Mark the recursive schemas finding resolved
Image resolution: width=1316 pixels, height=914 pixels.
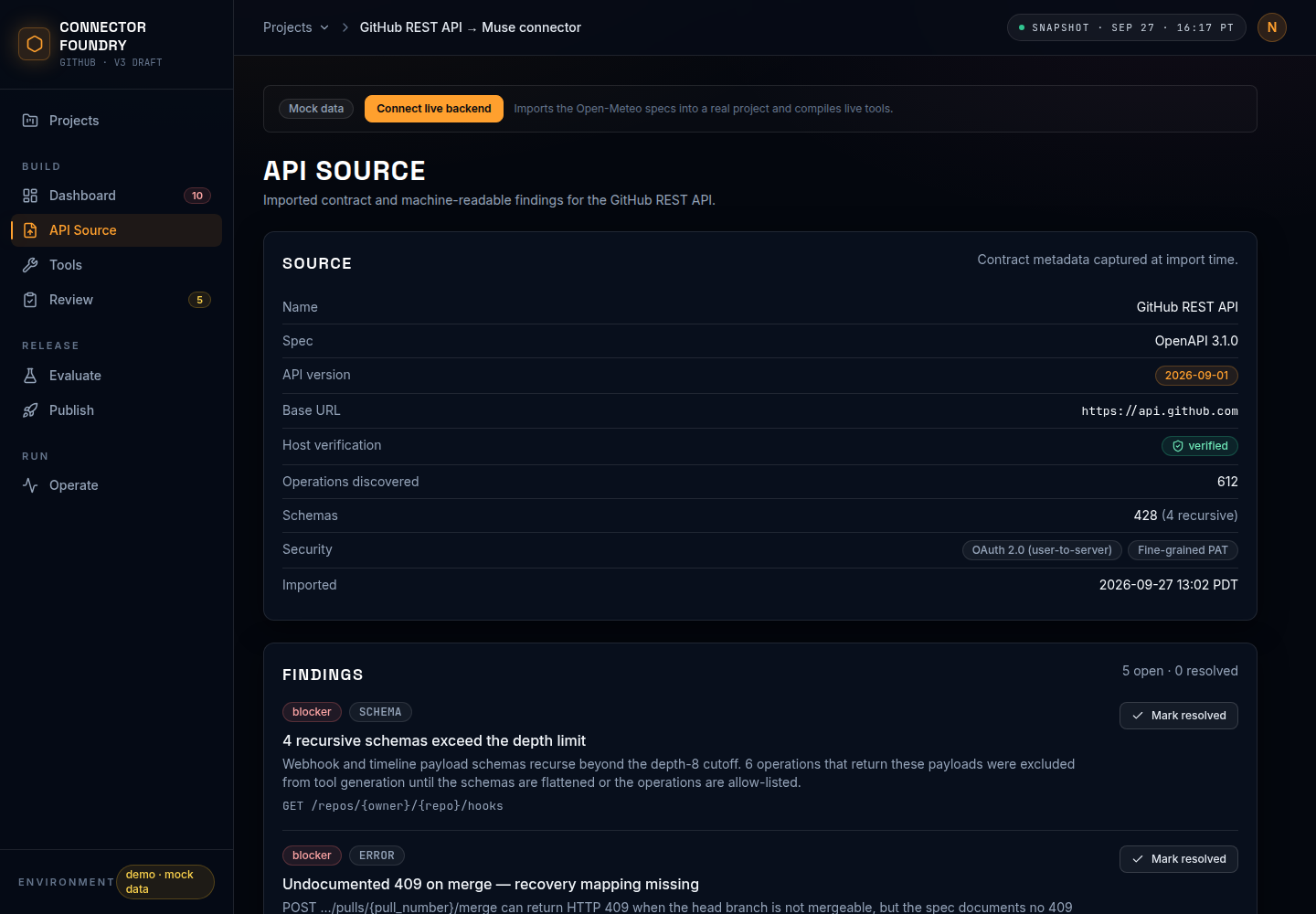1179,716
